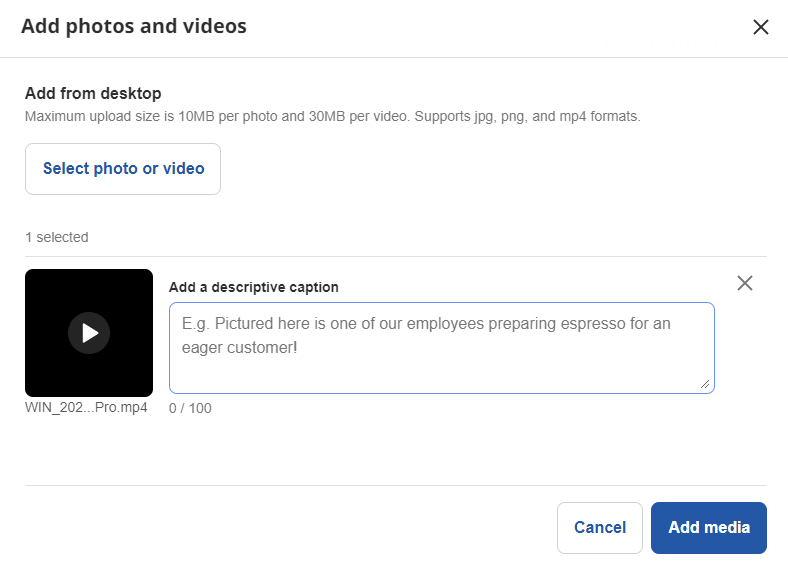
Task: Click the "Add photos and videos" dialog title
Action: pos(134,26)
